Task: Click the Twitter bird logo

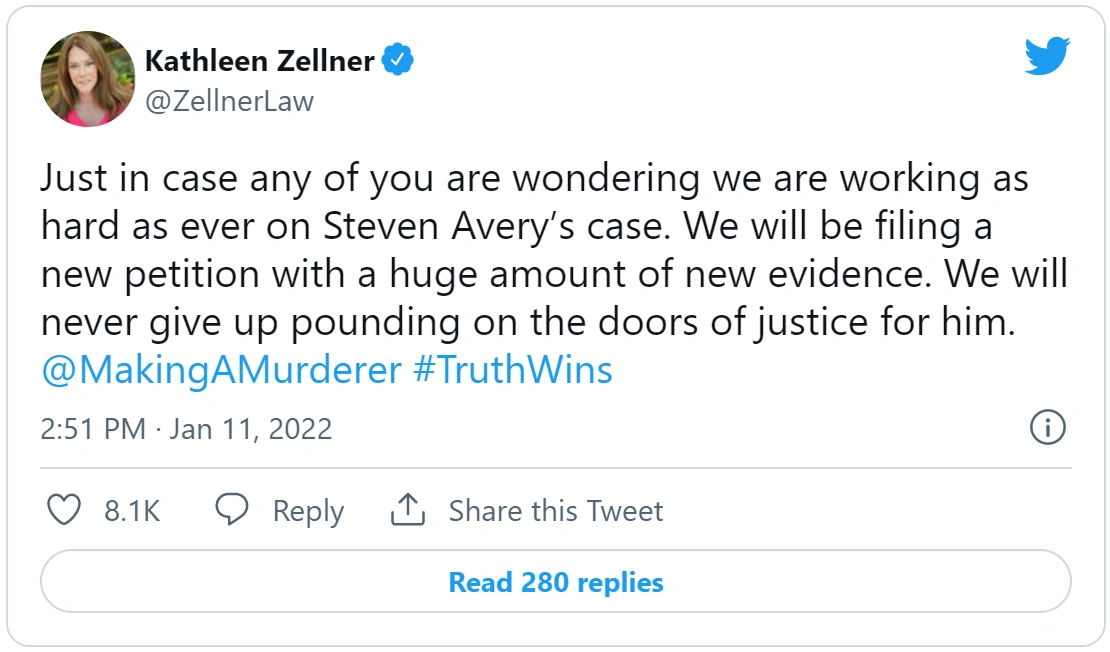Action: 1047,56
